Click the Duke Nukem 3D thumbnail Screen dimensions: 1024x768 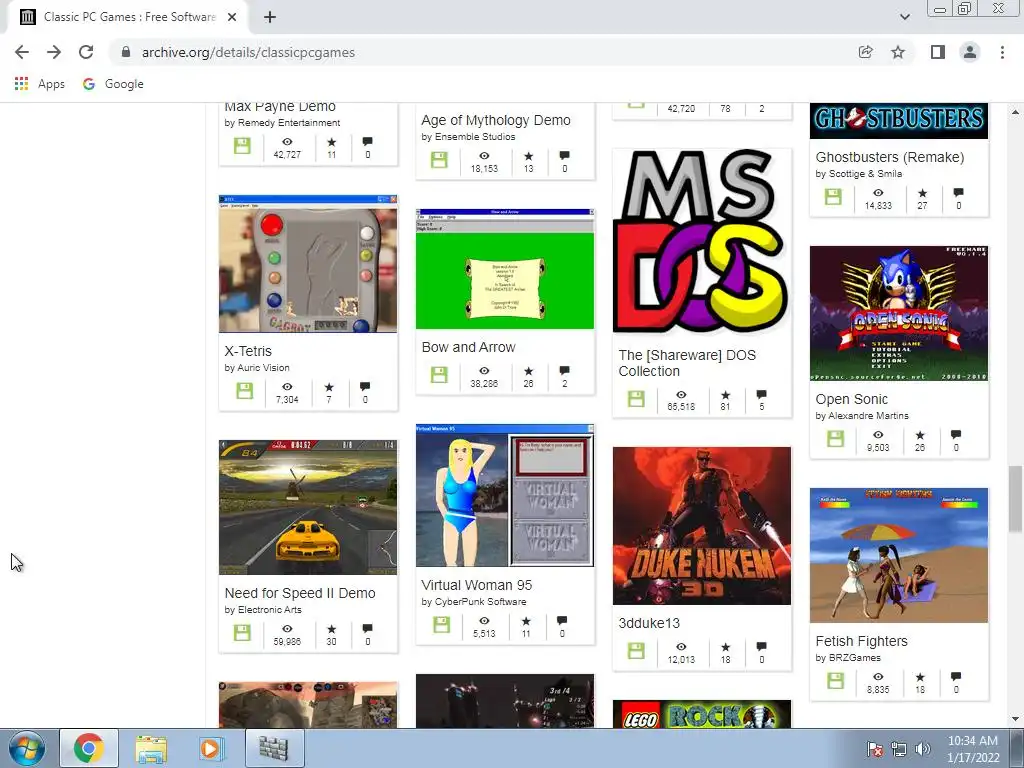click(x=701, y=526)
